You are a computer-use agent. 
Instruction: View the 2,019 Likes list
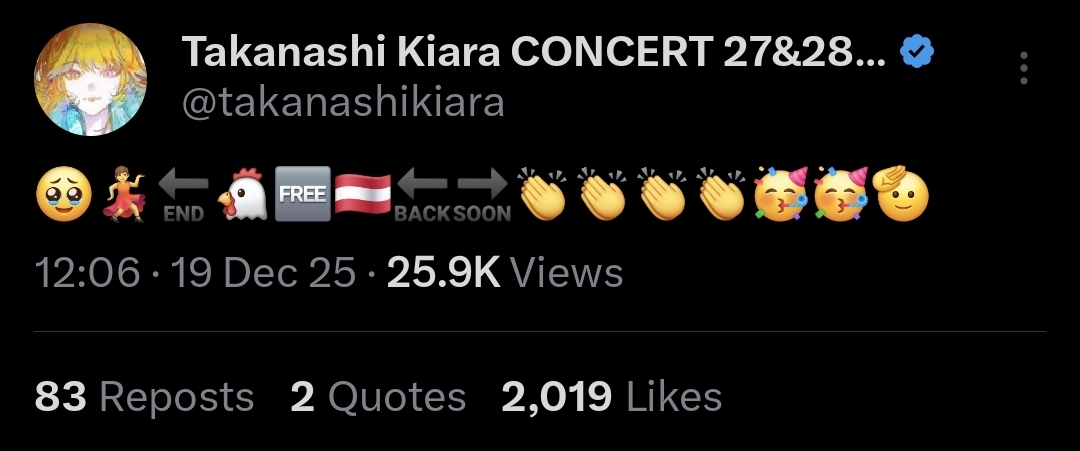tap(612, 397)
